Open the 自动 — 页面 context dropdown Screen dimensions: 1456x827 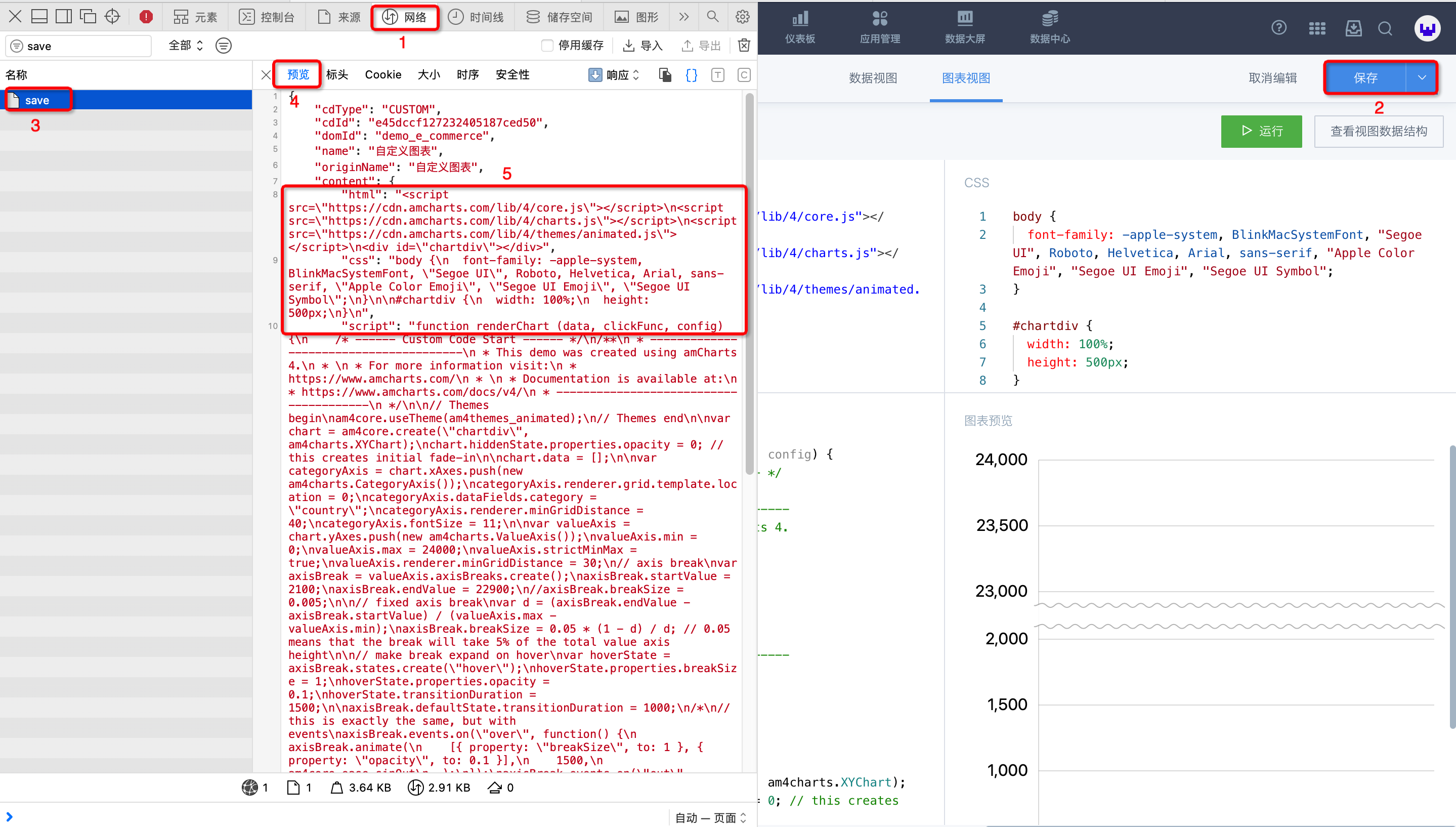(710, 817)
